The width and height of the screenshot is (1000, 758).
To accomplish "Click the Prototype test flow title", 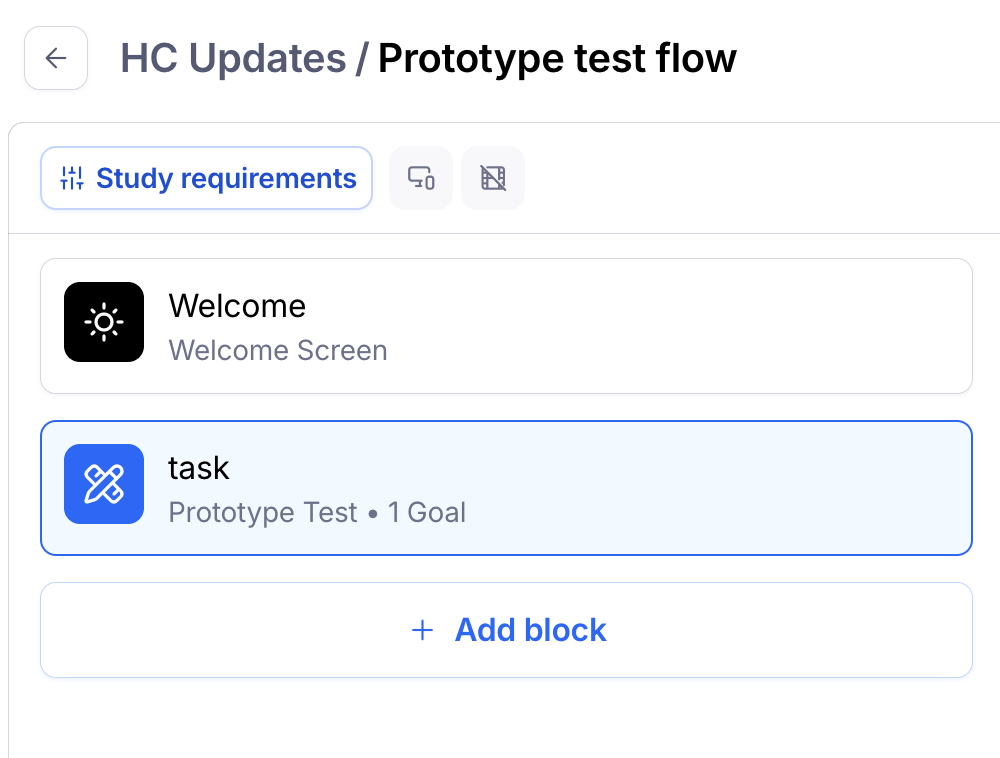I will 557,58.
